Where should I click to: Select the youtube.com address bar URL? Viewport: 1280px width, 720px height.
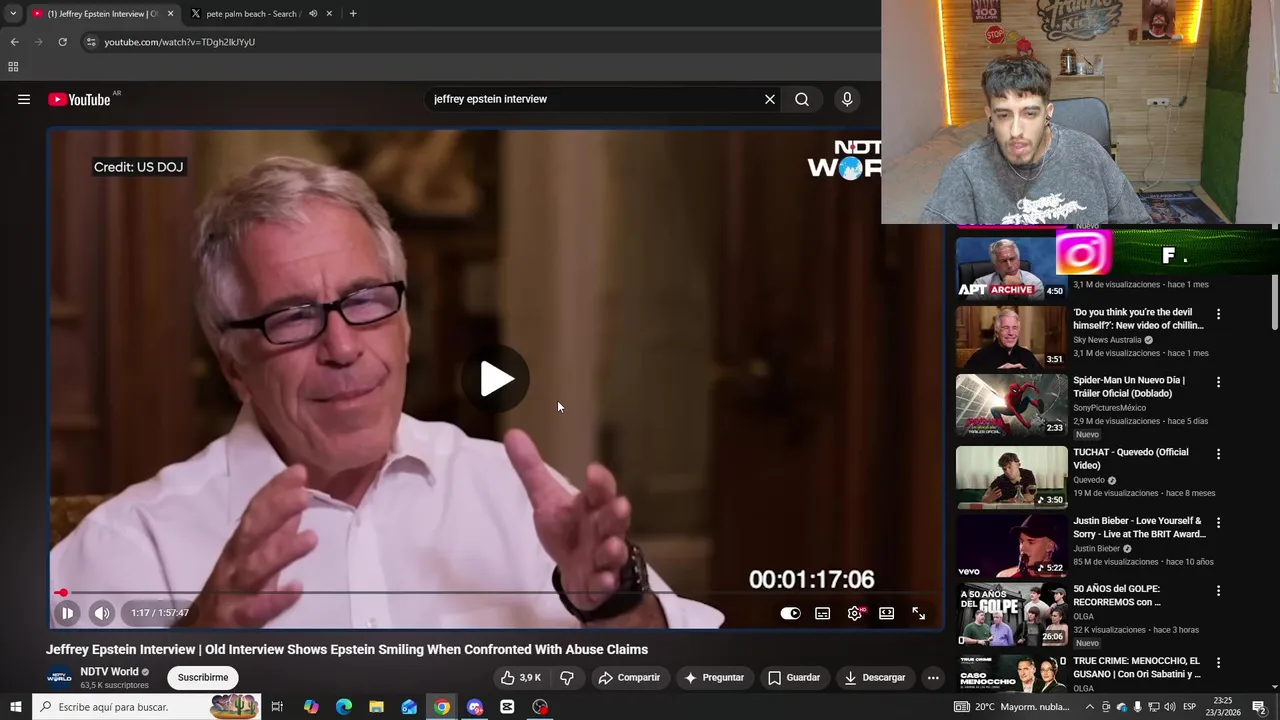pos(180,42)
